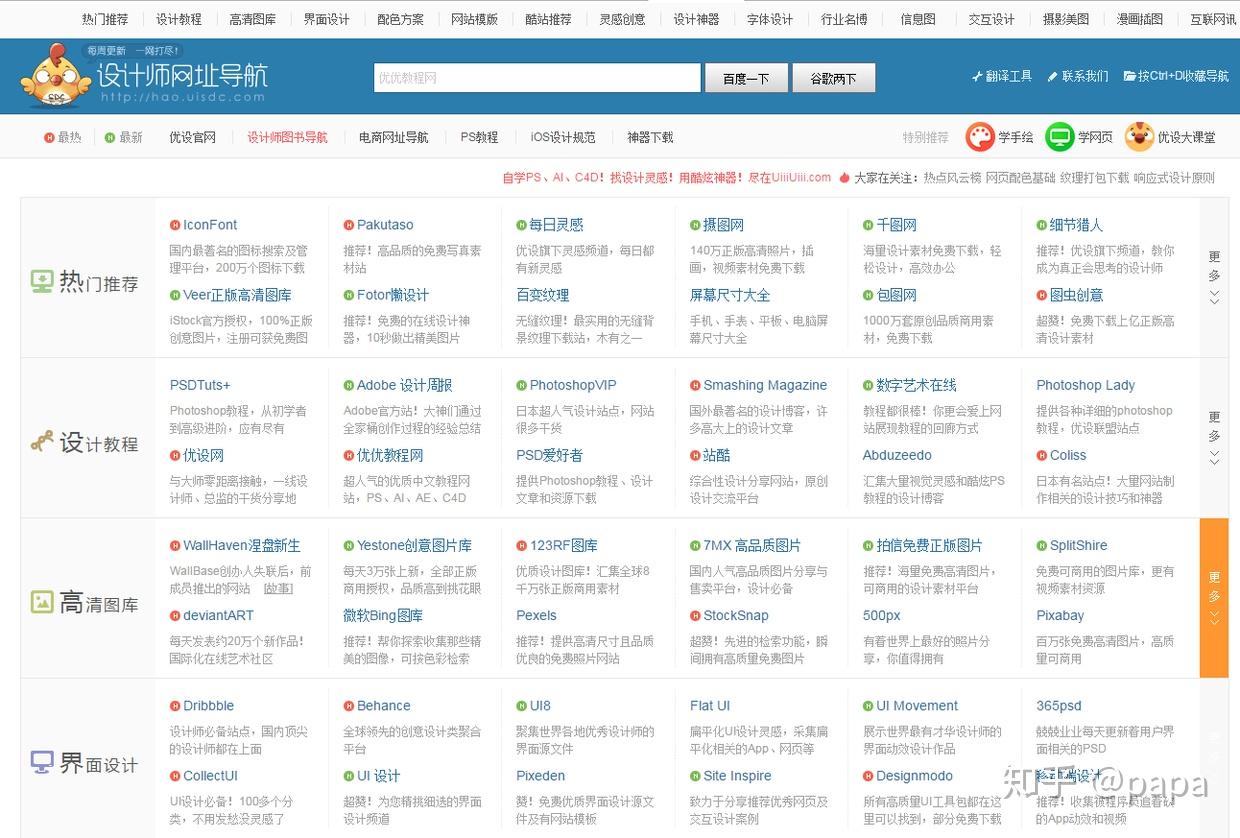Open the Dribbble link

point(209,705)
